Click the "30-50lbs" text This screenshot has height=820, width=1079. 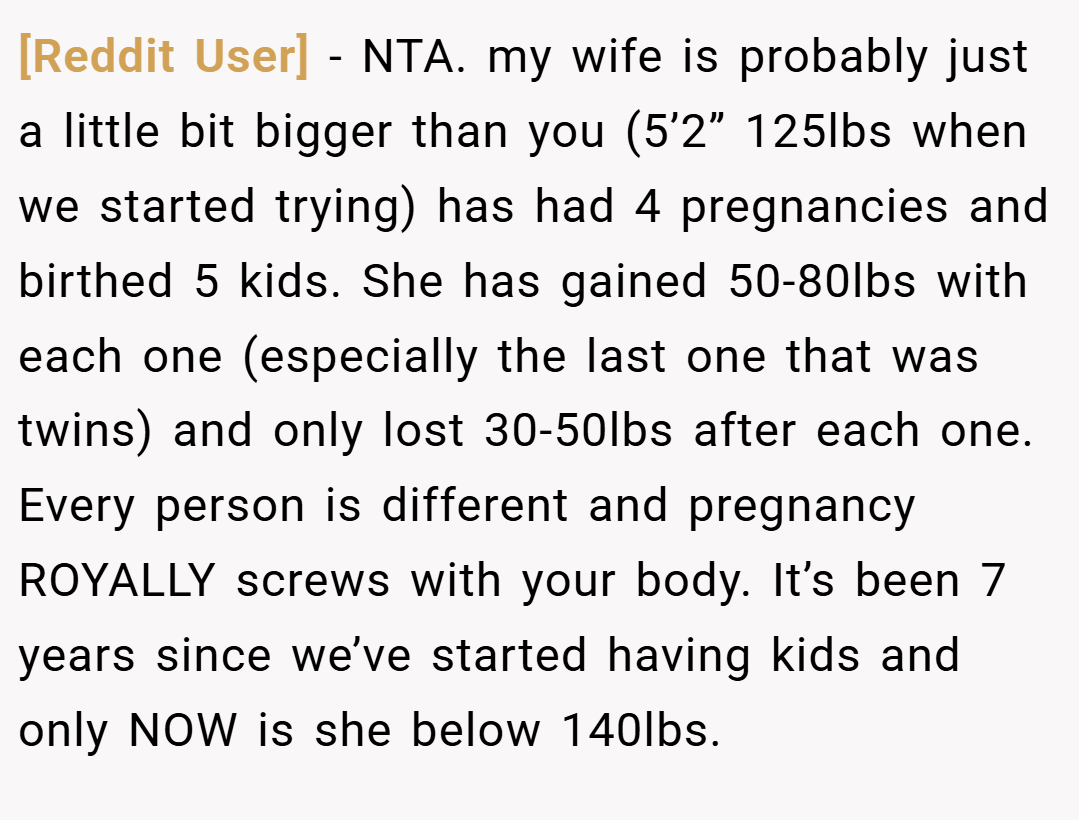pos(578,431)
